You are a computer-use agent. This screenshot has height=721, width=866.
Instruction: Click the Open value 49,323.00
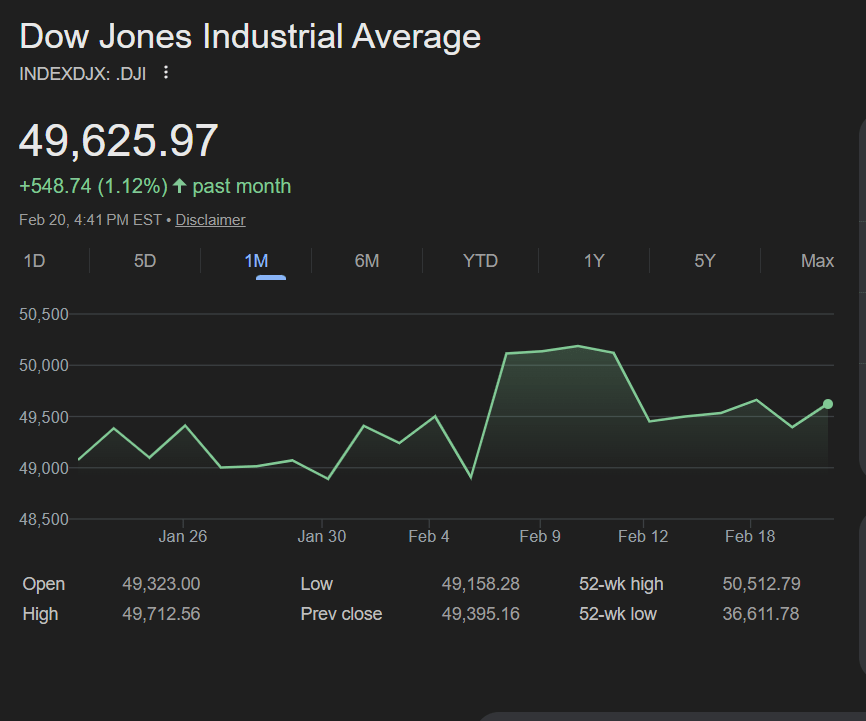click(x=161, y=584)
